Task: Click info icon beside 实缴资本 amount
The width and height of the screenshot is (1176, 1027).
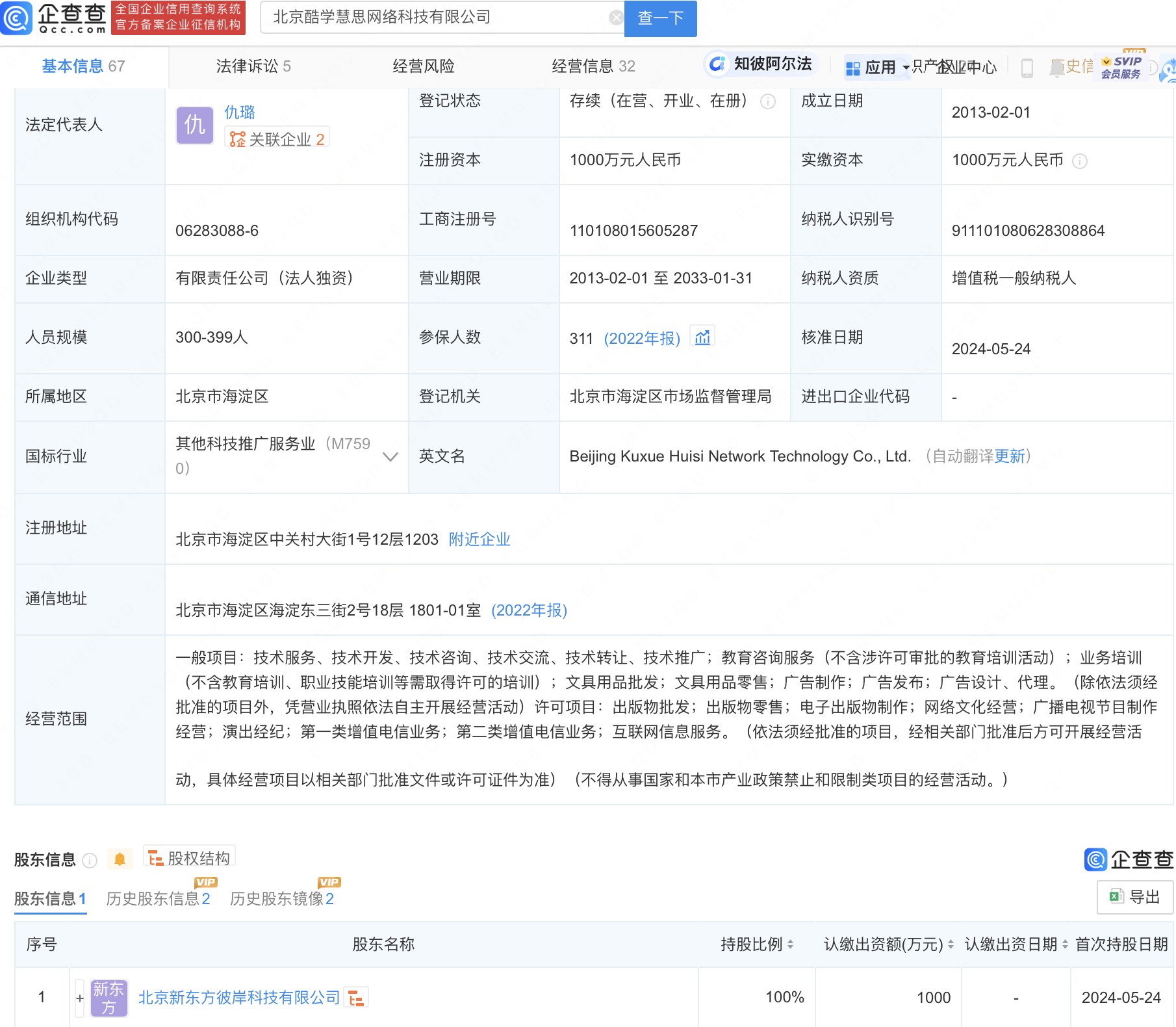Action: [1080, 161]
